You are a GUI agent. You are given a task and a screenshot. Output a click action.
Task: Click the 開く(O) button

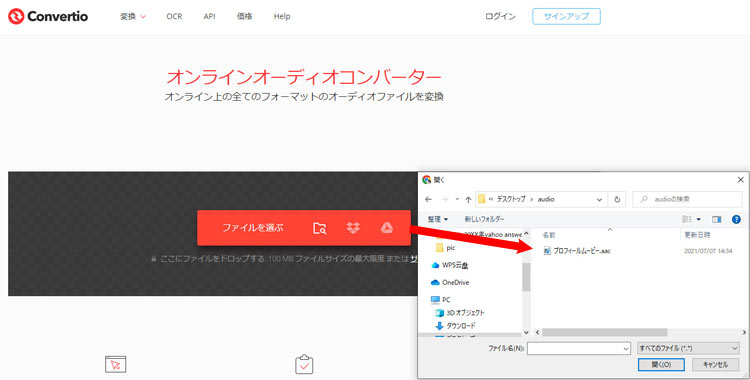point(662,365)
